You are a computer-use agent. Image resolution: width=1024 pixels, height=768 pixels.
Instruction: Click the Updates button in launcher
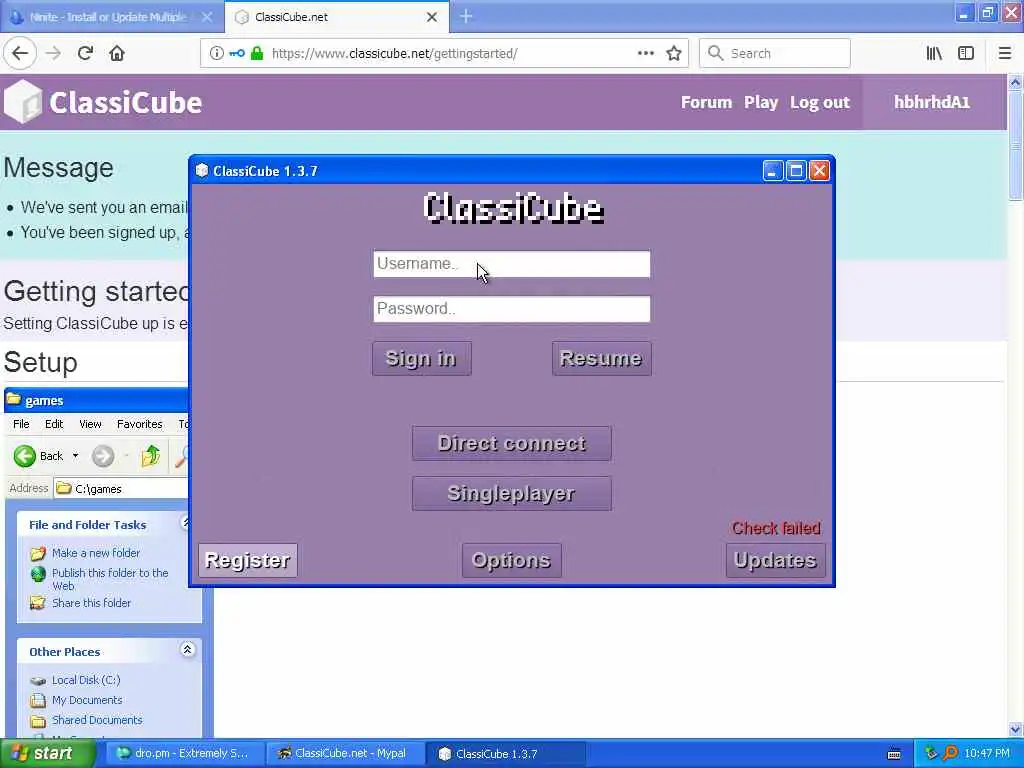tap(776, 560)
